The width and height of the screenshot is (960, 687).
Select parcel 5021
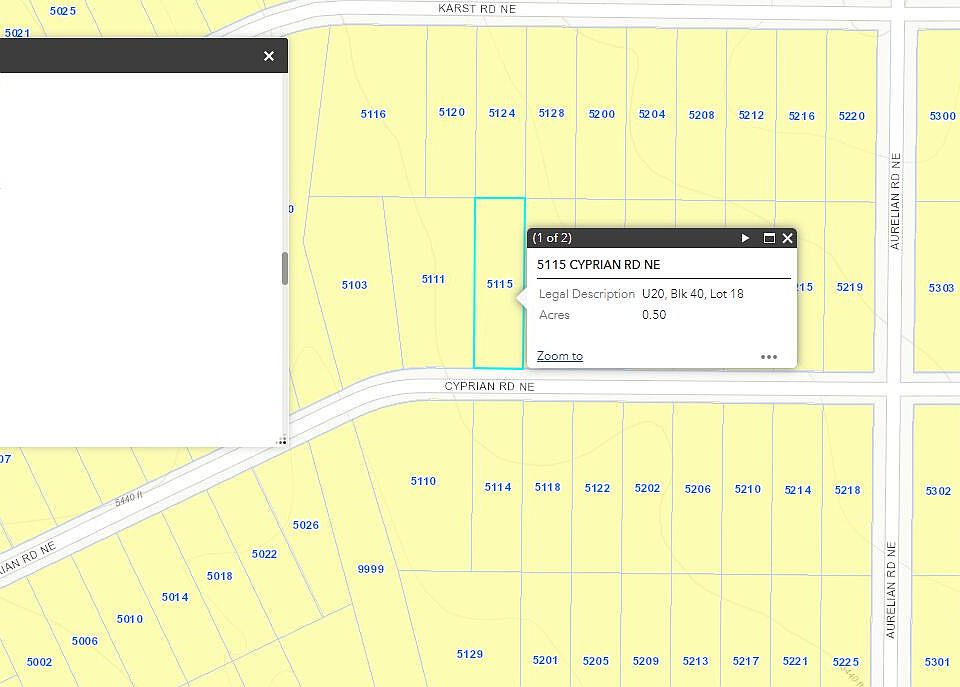click(x=17, y=33)
